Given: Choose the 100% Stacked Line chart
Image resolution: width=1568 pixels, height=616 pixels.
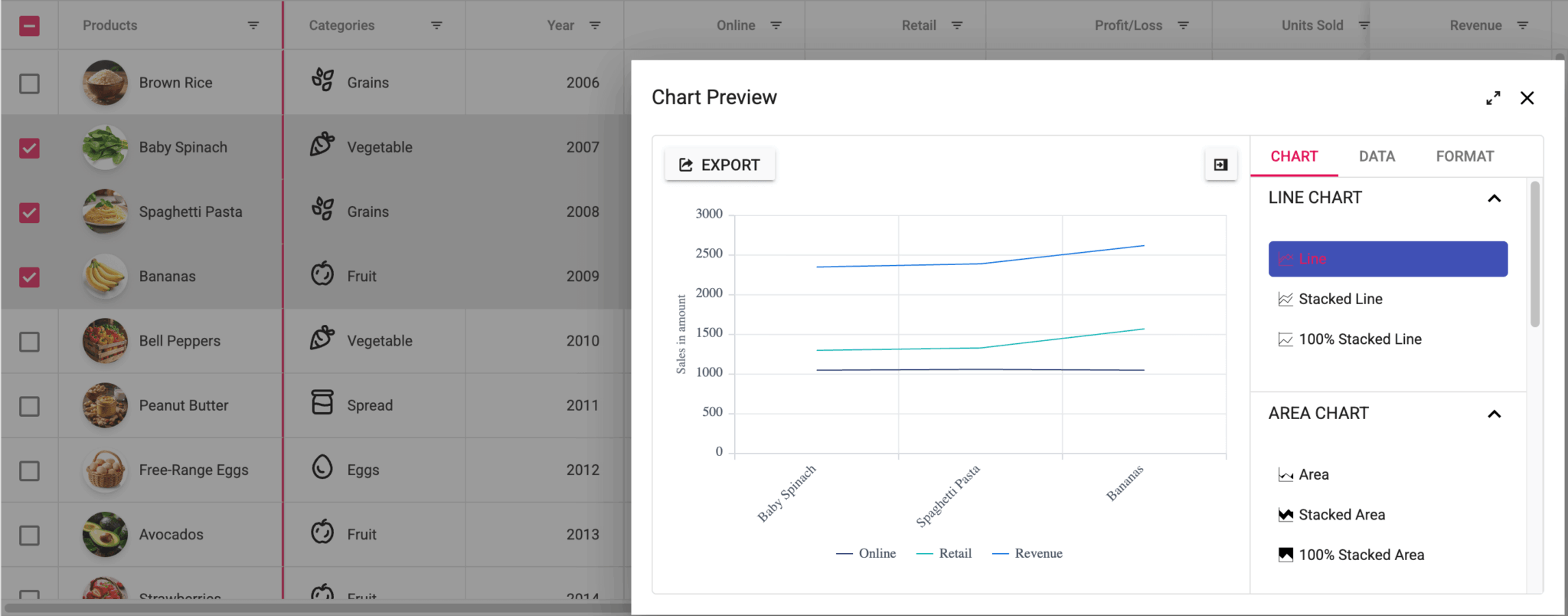Looking at the screenshot, I should (x=1359, y=339).
